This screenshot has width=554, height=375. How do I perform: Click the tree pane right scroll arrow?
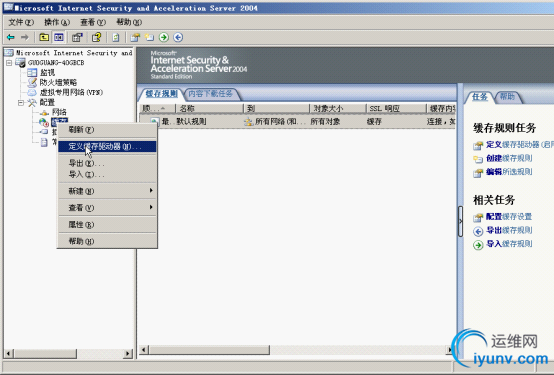click(x=128, y=353)
